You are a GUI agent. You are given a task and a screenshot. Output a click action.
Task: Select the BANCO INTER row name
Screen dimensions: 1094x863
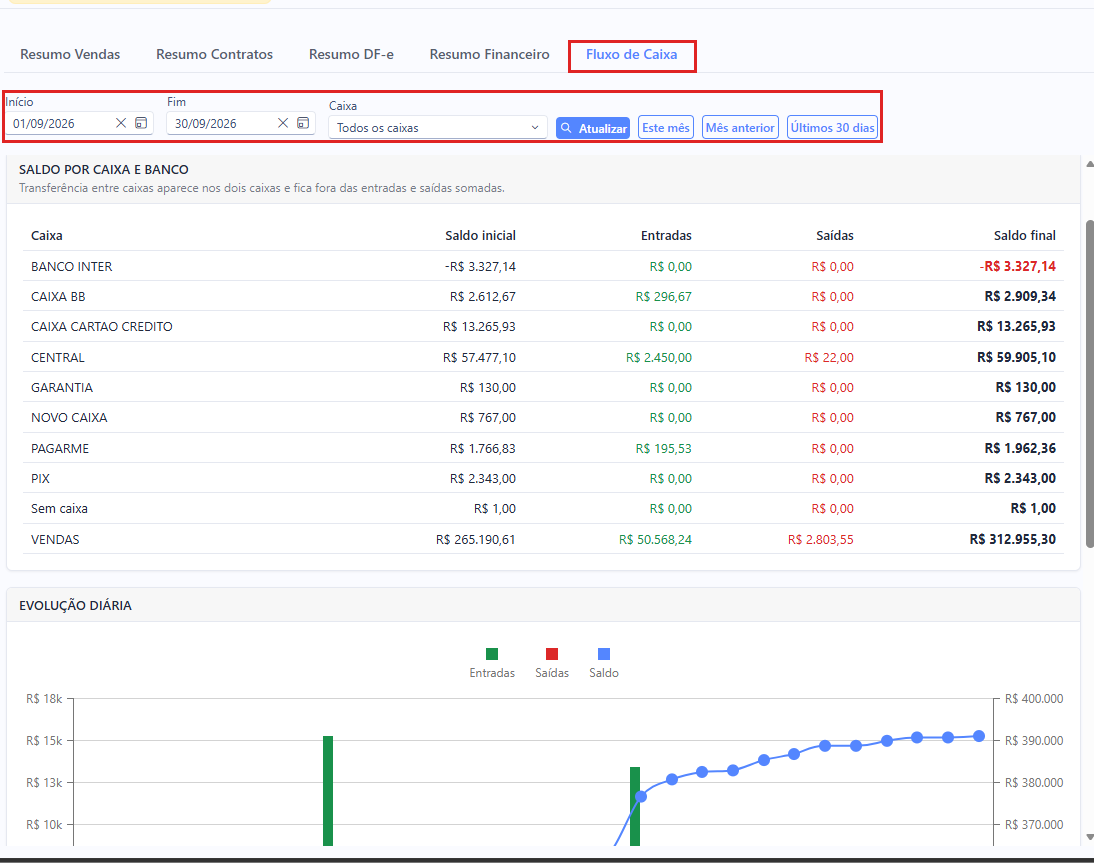coord(72,267)
